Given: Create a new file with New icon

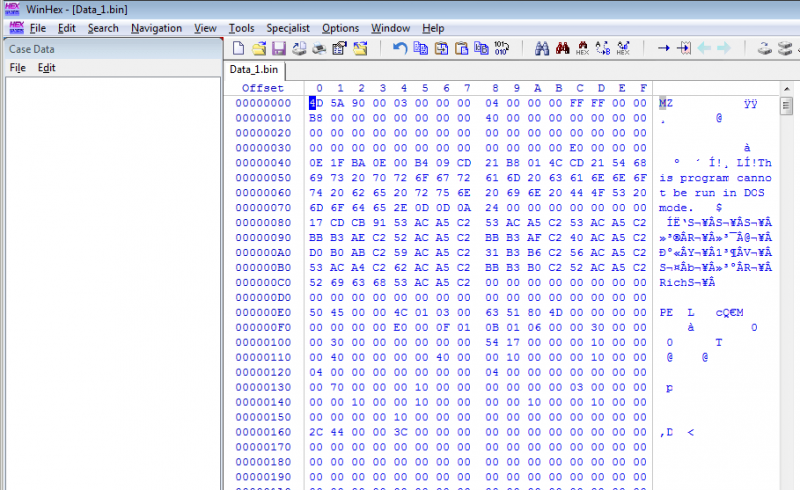Looking at the screenshot, I should click(x=238, y=48).
